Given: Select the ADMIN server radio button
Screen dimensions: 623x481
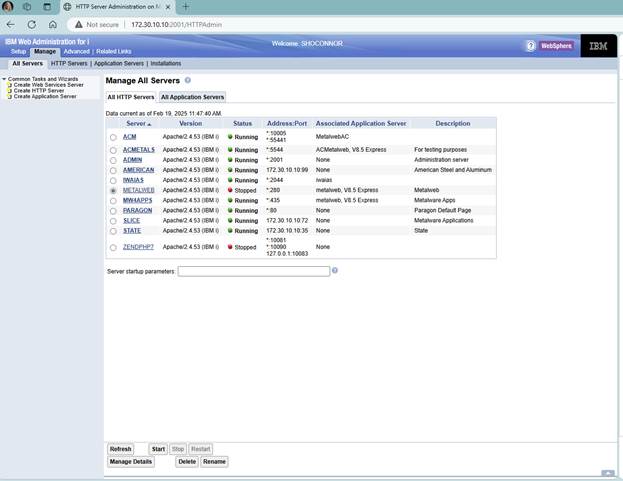Looking at the screenshot, I should click(x=113, y=160).
